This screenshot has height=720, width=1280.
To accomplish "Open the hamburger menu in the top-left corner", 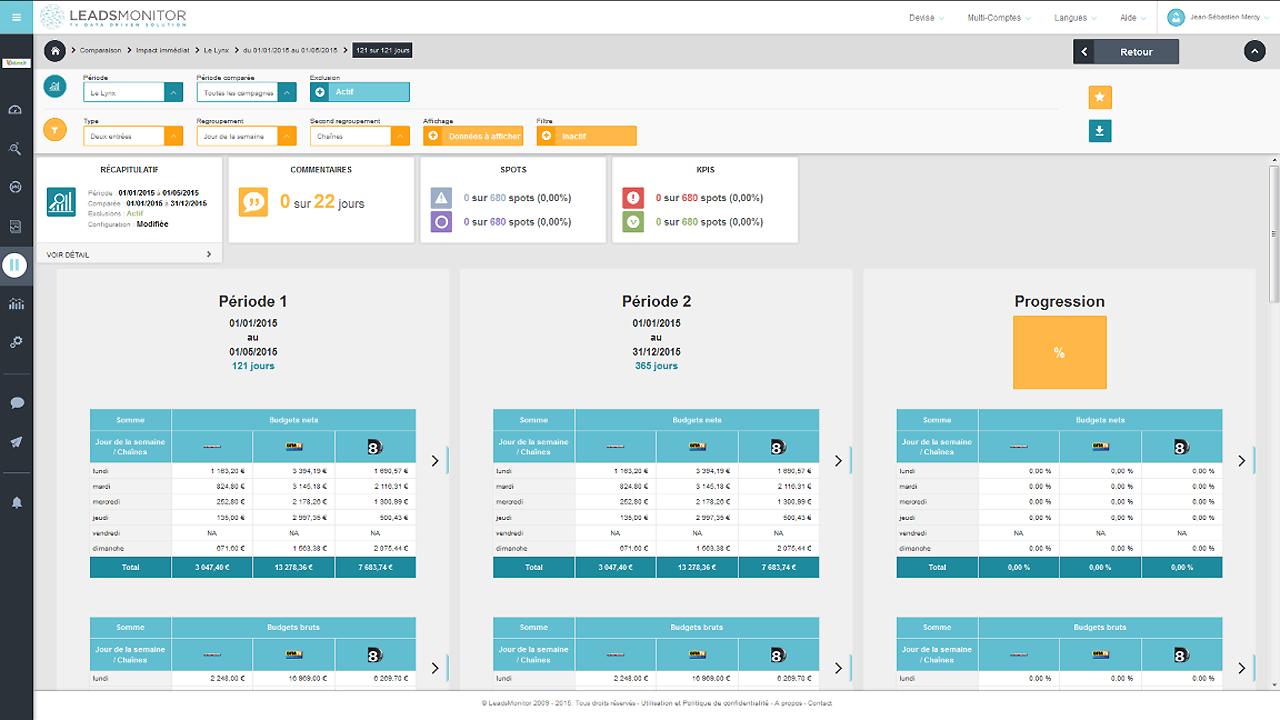I will tap(16, 17).
